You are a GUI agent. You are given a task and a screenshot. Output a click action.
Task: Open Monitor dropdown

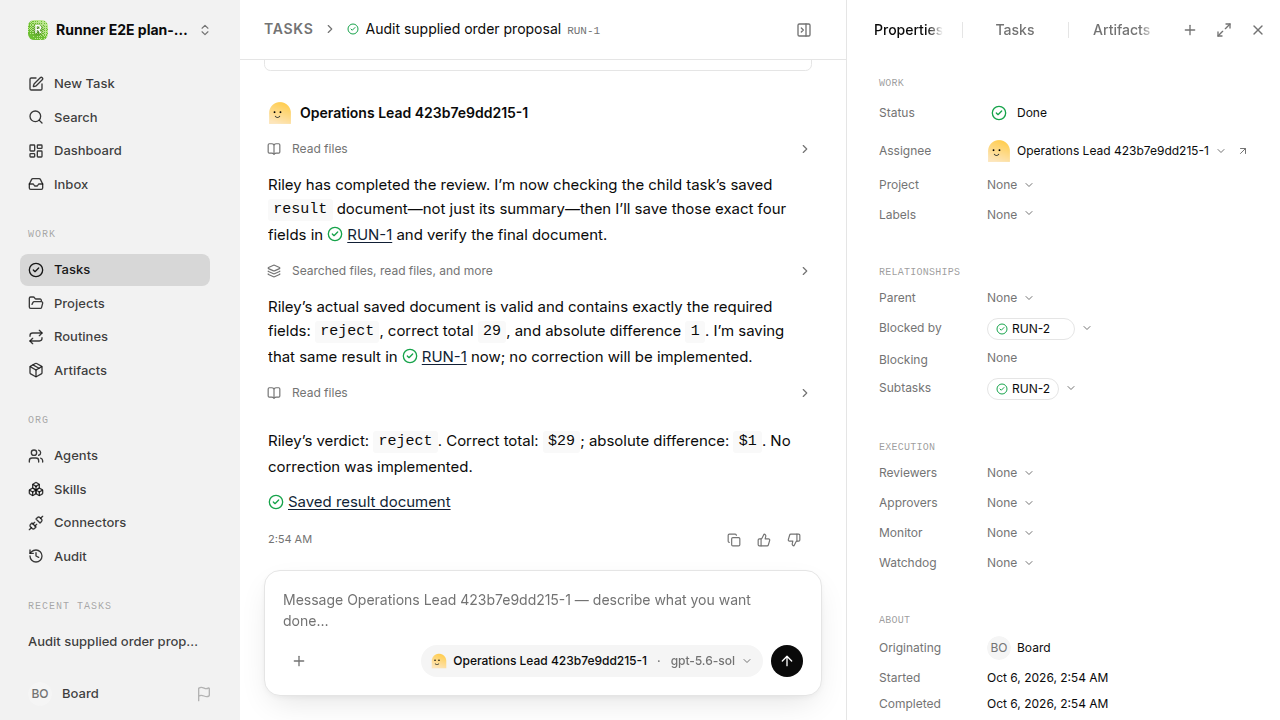point(1010,533)
